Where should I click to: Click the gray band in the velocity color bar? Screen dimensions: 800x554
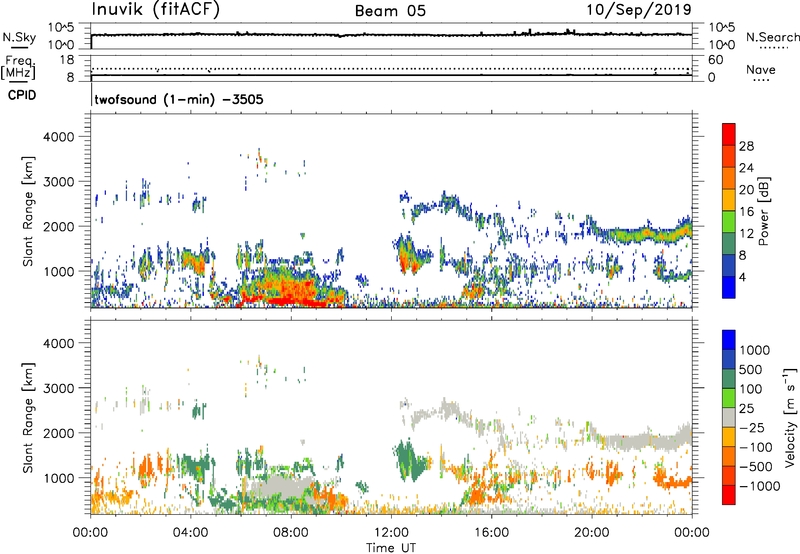[x=729, y=417]
